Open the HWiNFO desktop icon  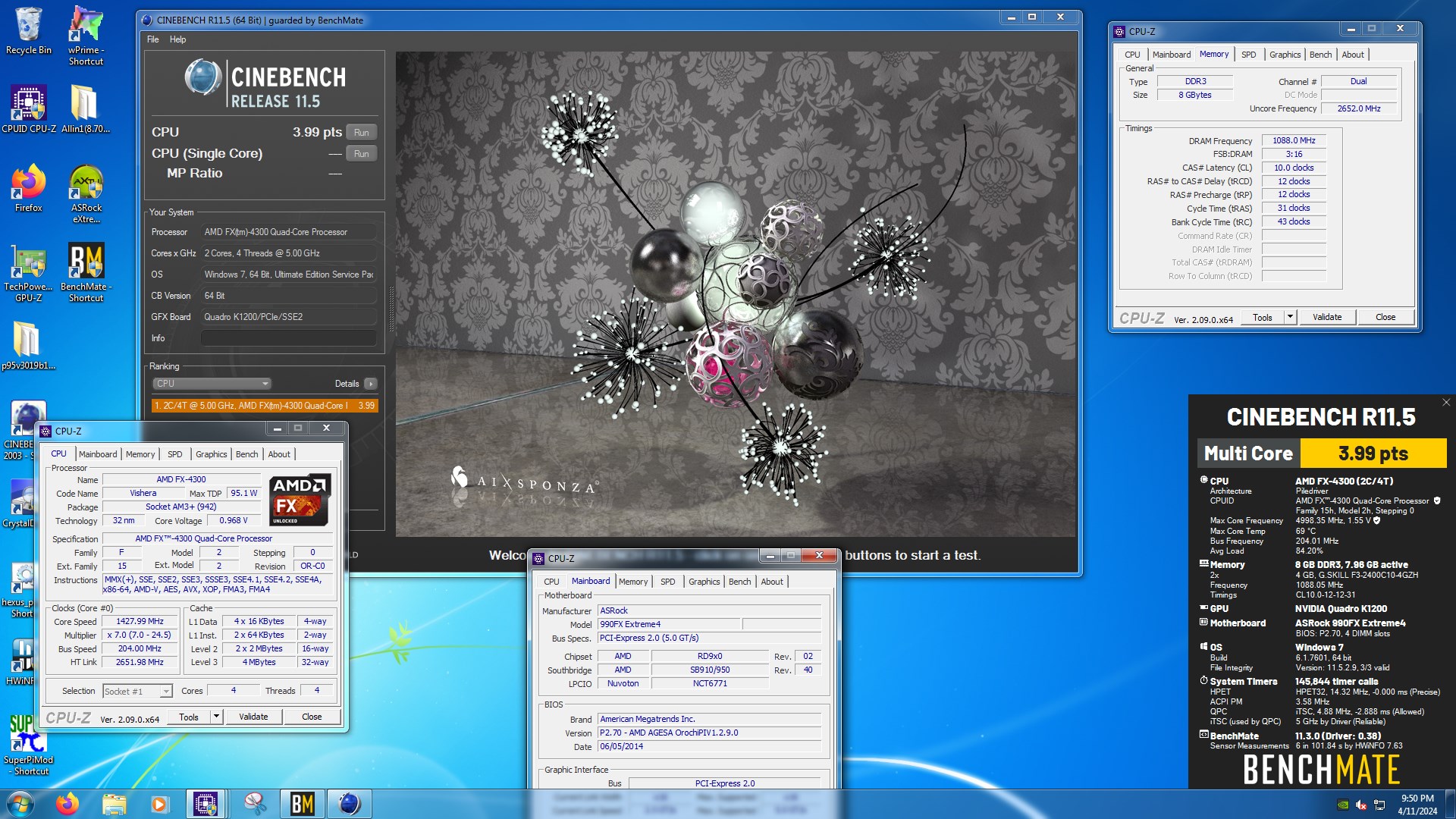(x=21, y=661)
